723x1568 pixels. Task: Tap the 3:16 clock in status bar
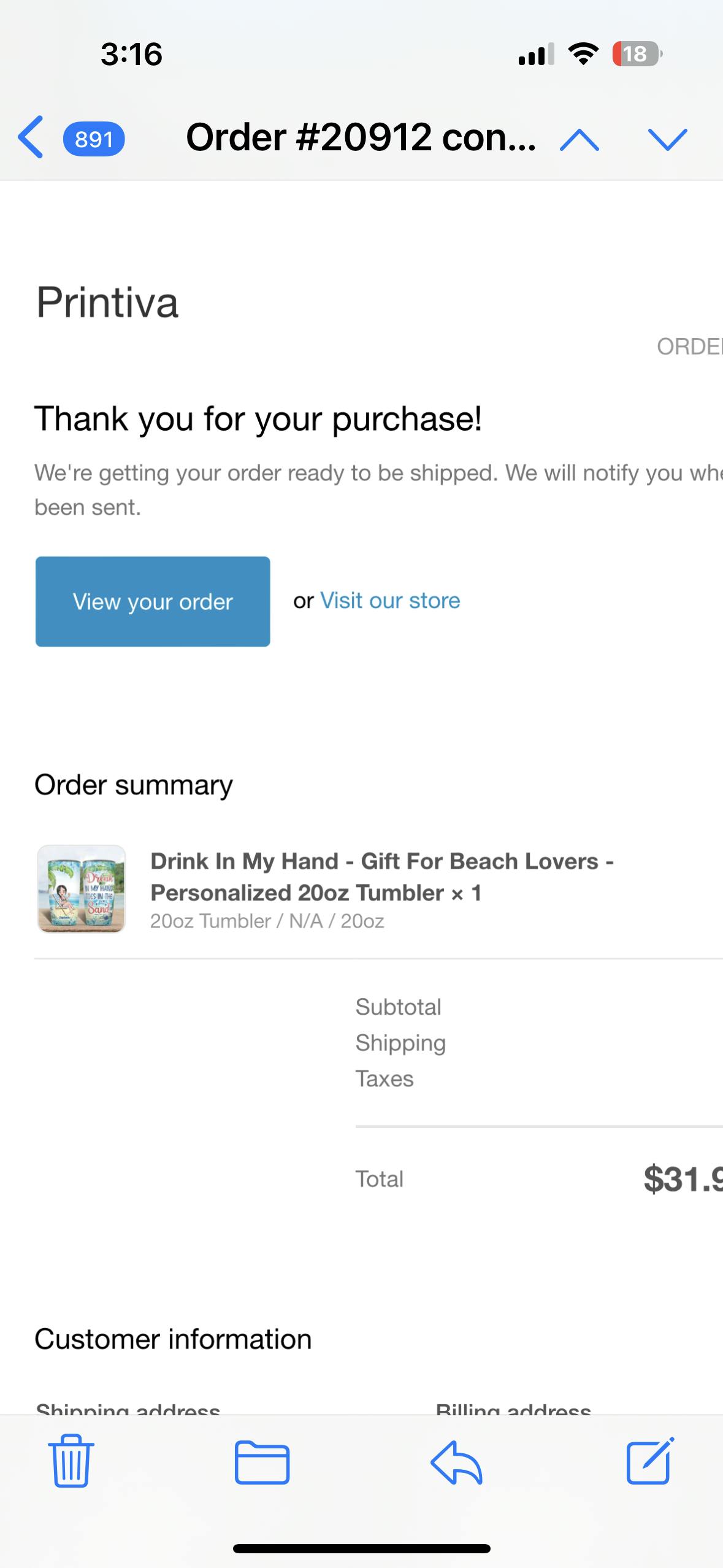click(131, 54)
